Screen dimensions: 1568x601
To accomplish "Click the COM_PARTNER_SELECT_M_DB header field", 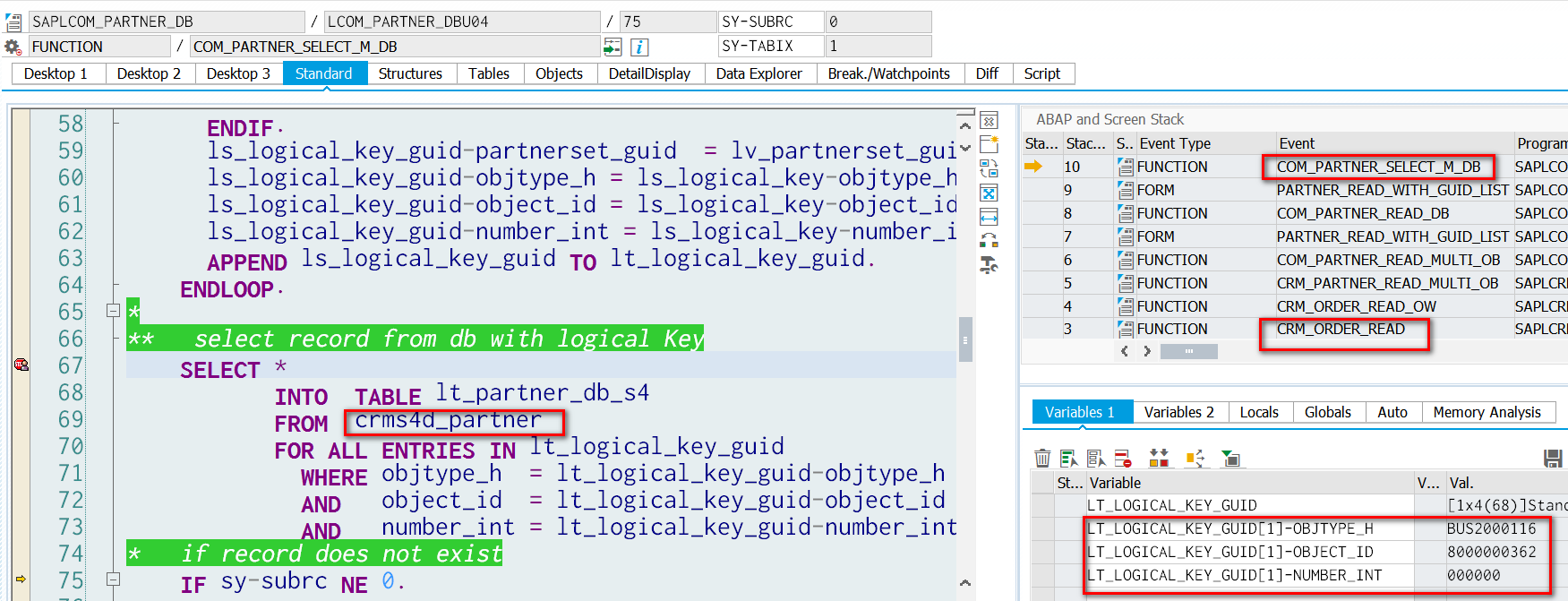I will coord(395,47).
